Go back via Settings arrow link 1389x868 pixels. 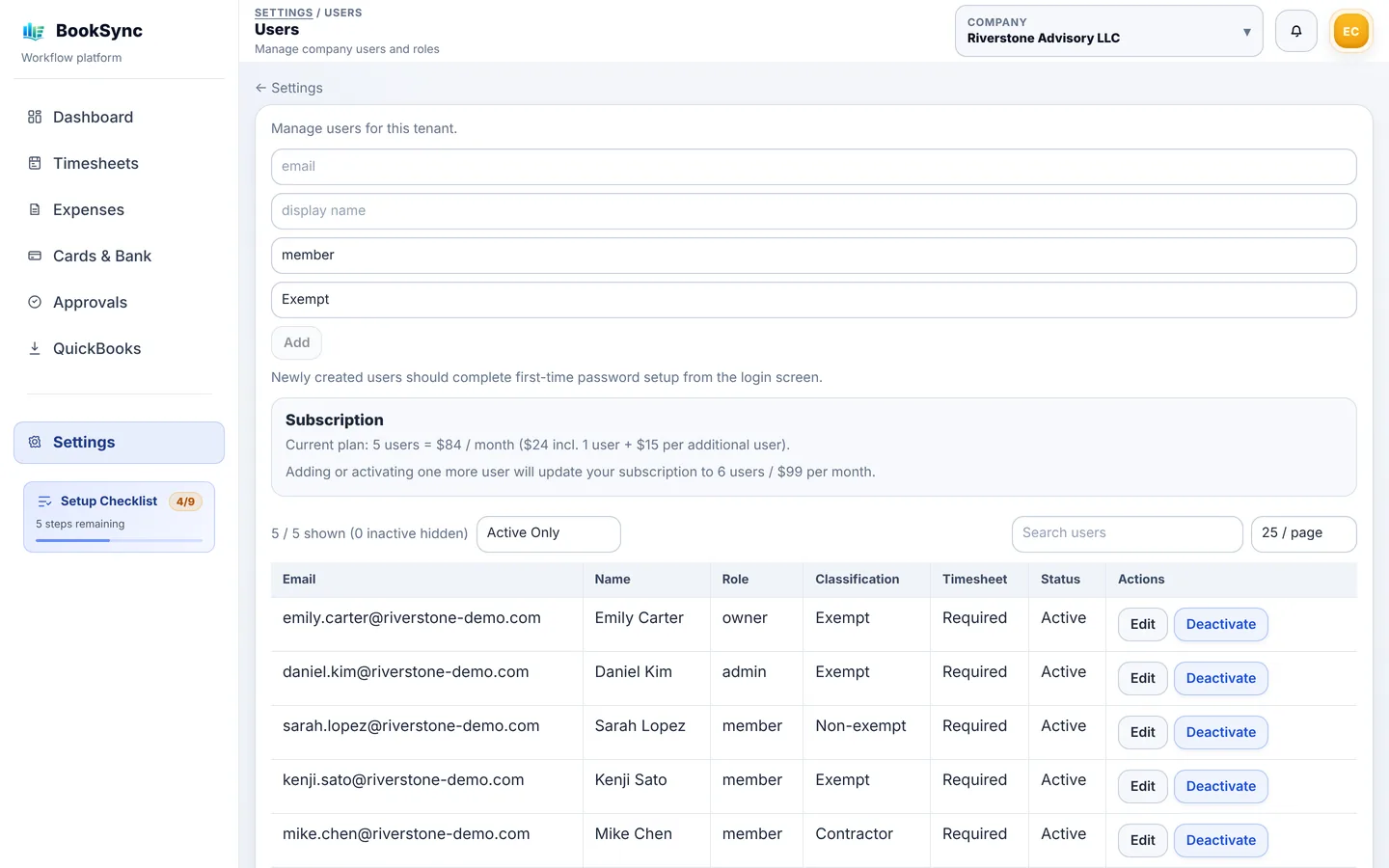pos(288,88)
